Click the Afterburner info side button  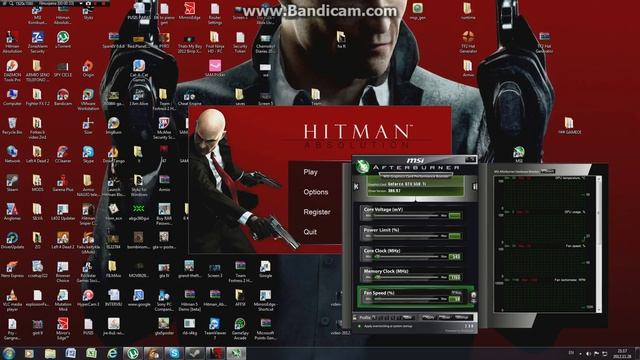[474, 186]
